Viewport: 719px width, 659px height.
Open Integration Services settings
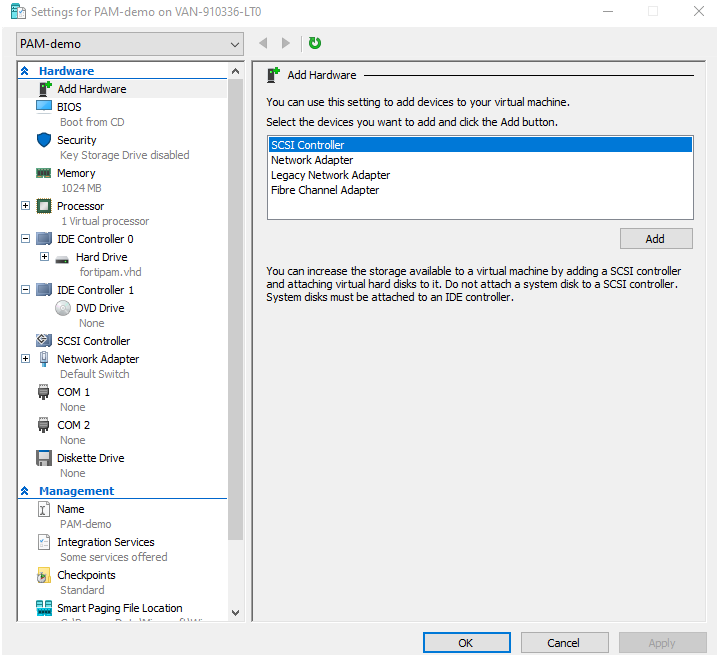point(105,542)
